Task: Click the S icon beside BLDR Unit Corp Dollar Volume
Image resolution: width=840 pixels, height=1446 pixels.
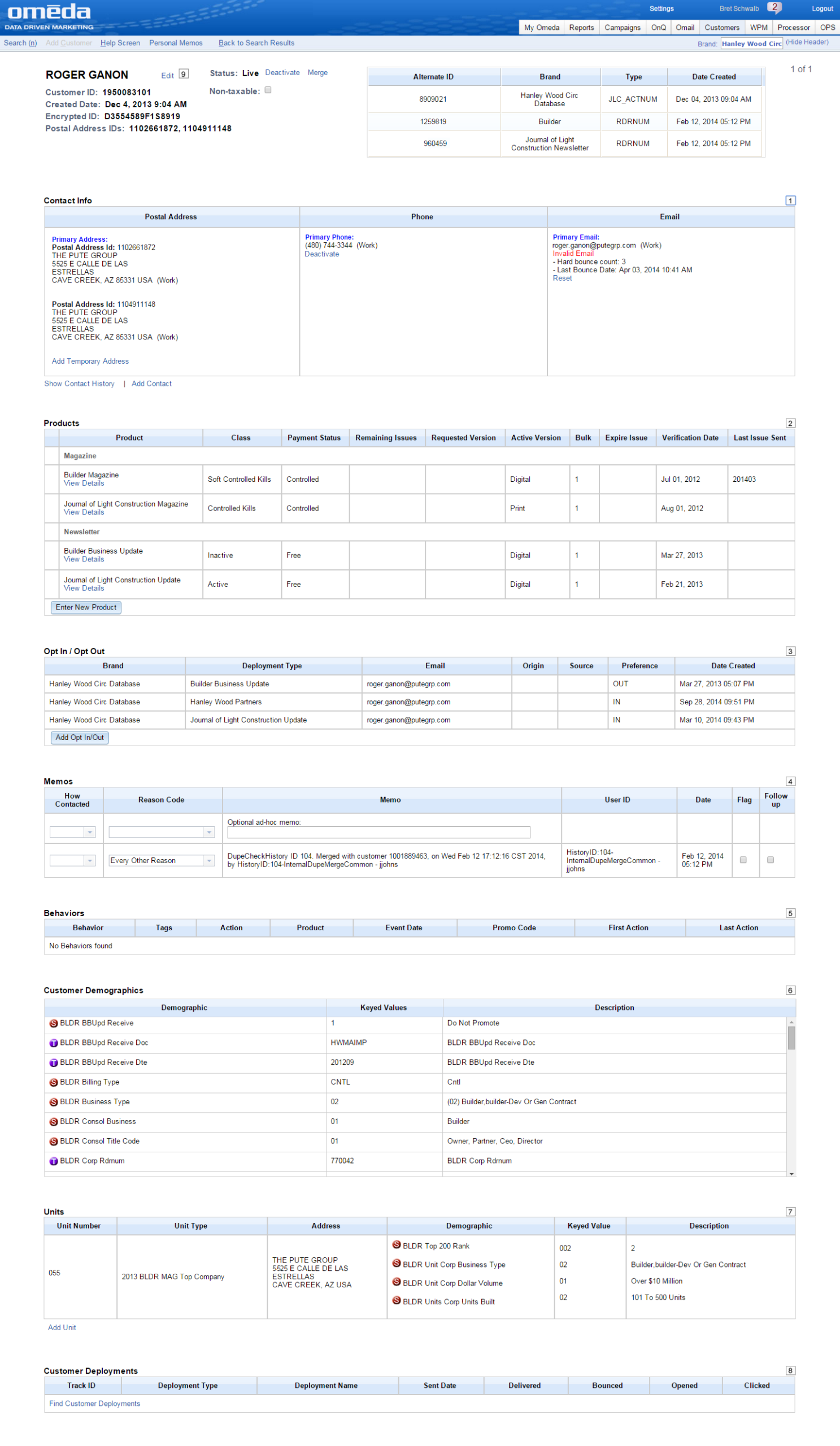Action: click(x=397, y=1282)
